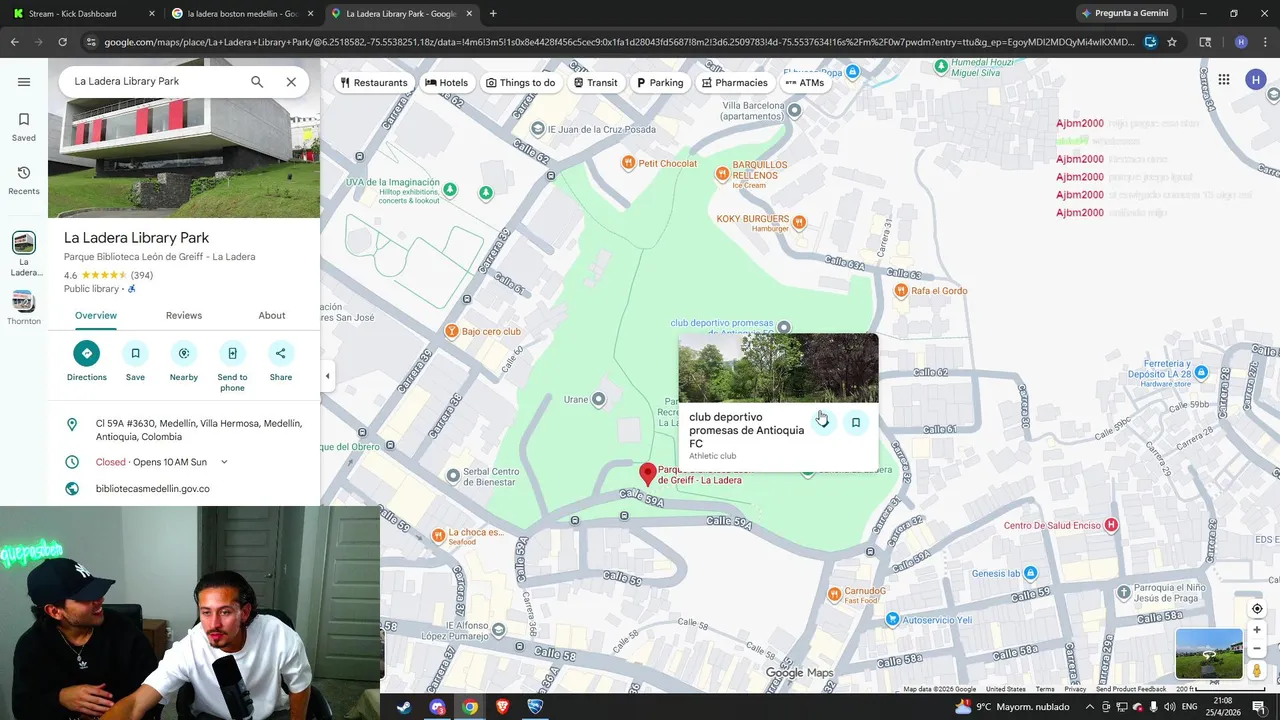Image resolution: width=1280 pixels, height=720 pixels.
Task: Click the address pin icon row
Action: coord(184,430)
